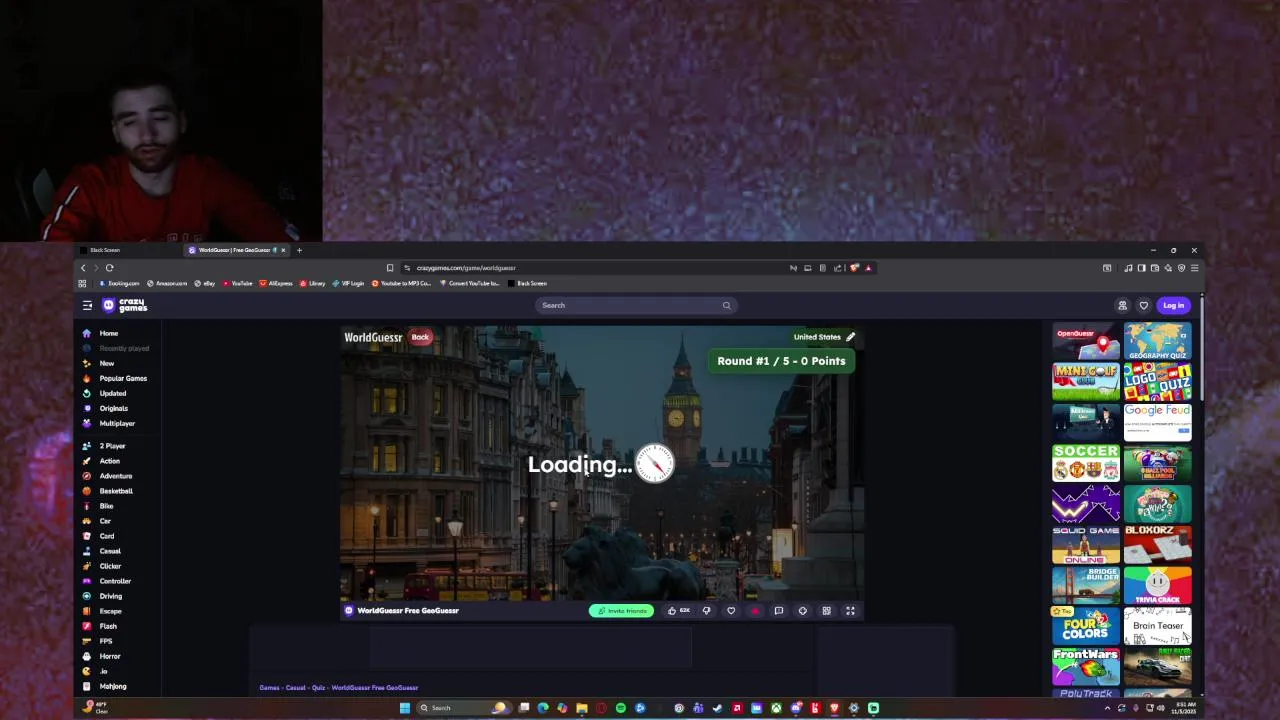The image size is (1280, 720).
Task: Open the feedback comment icon in game bar
Action: 778,610
